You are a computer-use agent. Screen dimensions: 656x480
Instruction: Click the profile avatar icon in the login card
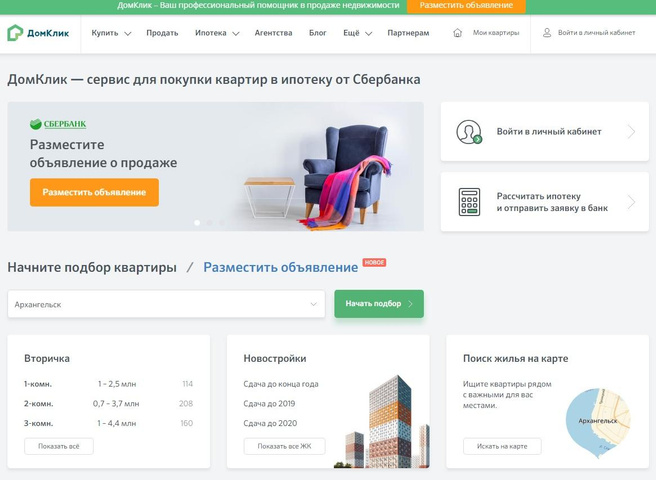[x=469, y=132]
